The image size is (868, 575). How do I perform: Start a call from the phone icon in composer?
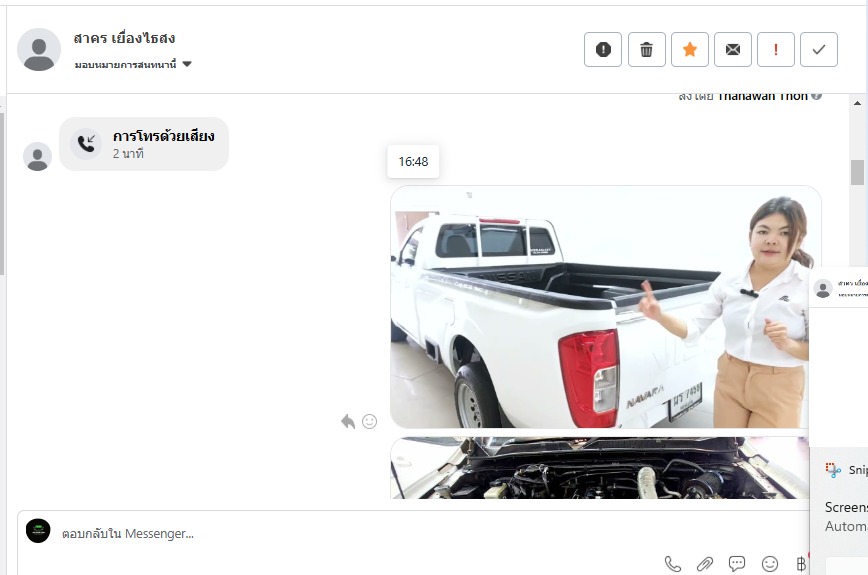673,564
